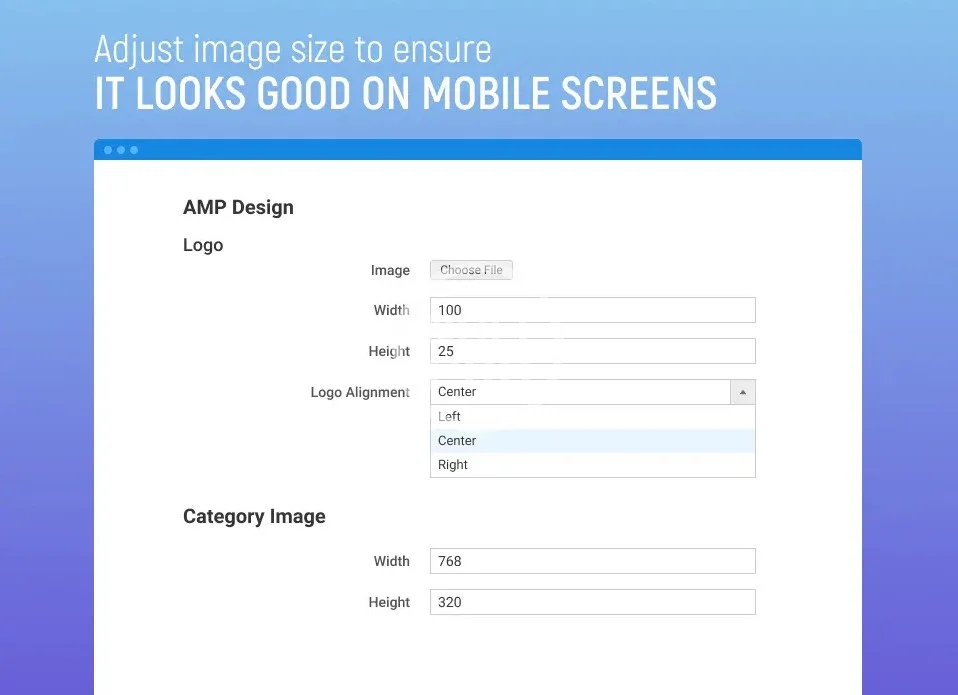Click the third dot in window title bar
958x695 pixels.
coord(134,150)
